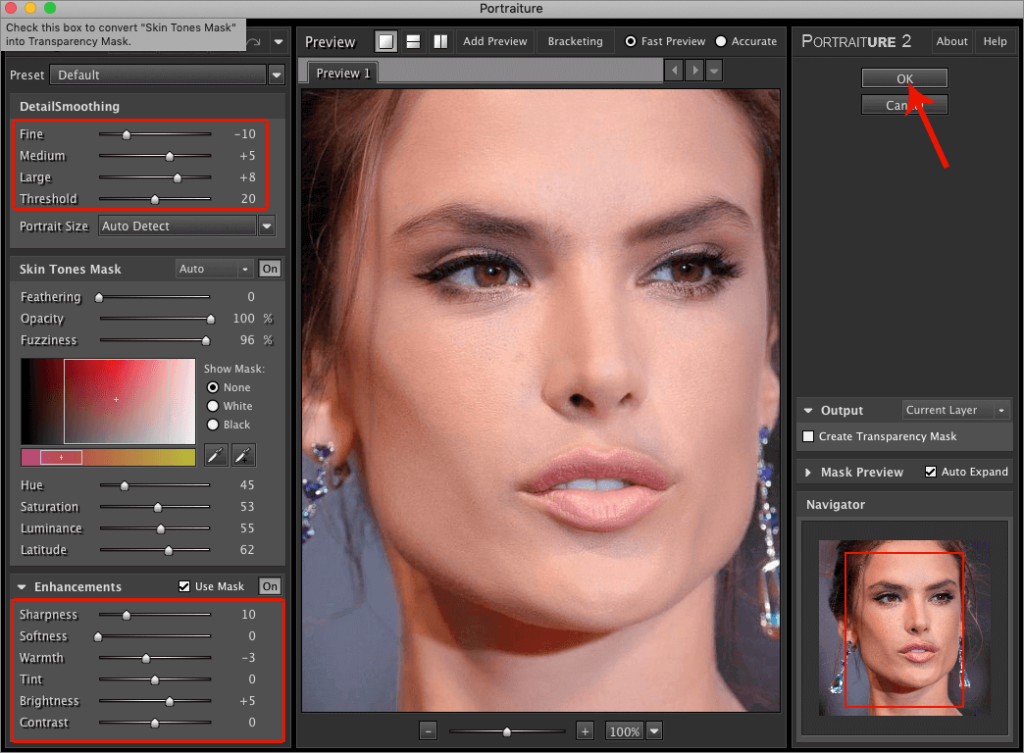Click the zoom in plus button
This screenshot has height=753, width=1024.
coord(585,731)
